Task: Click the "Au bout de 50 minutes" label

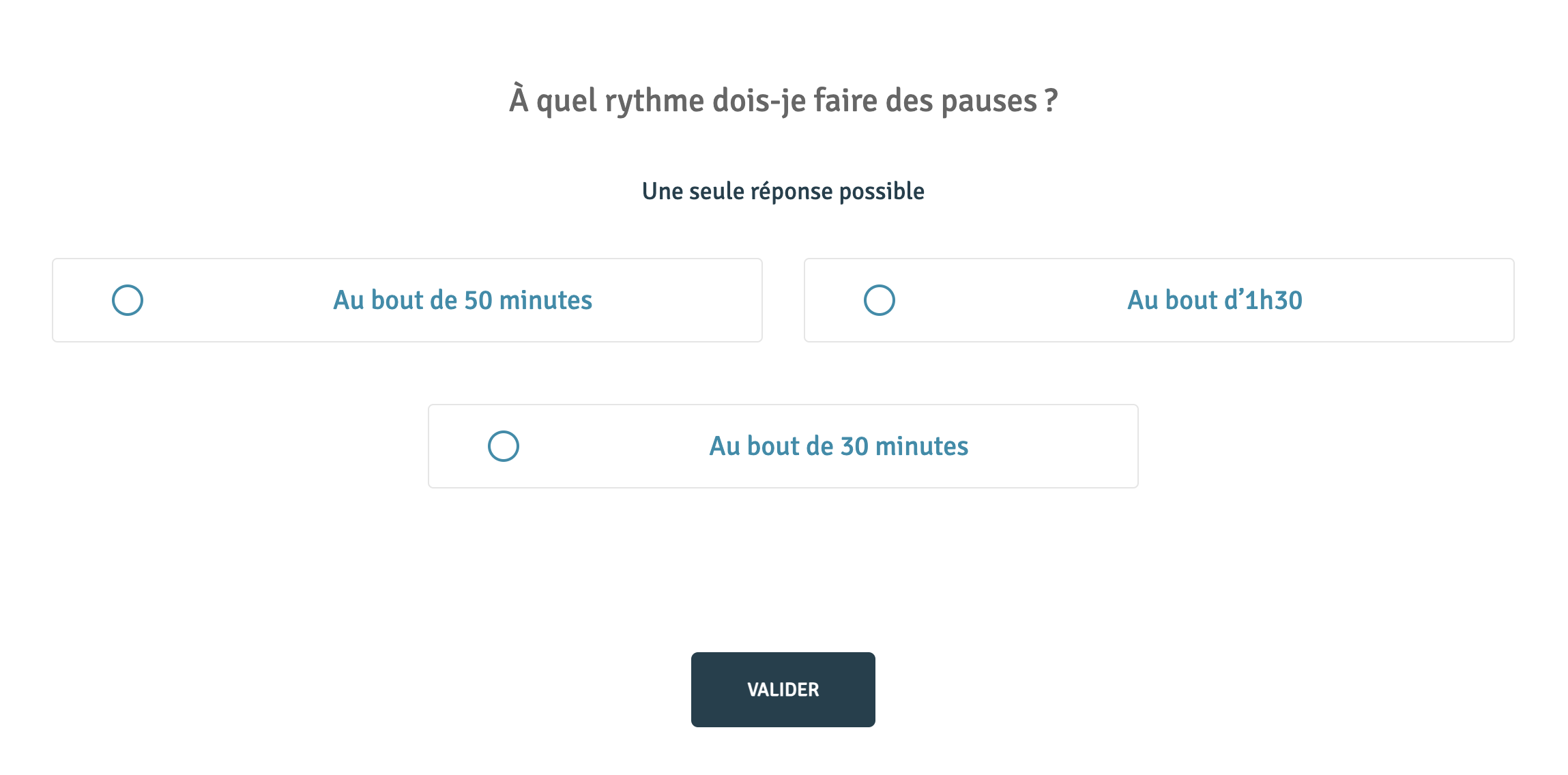Action: tap(463, 300)
